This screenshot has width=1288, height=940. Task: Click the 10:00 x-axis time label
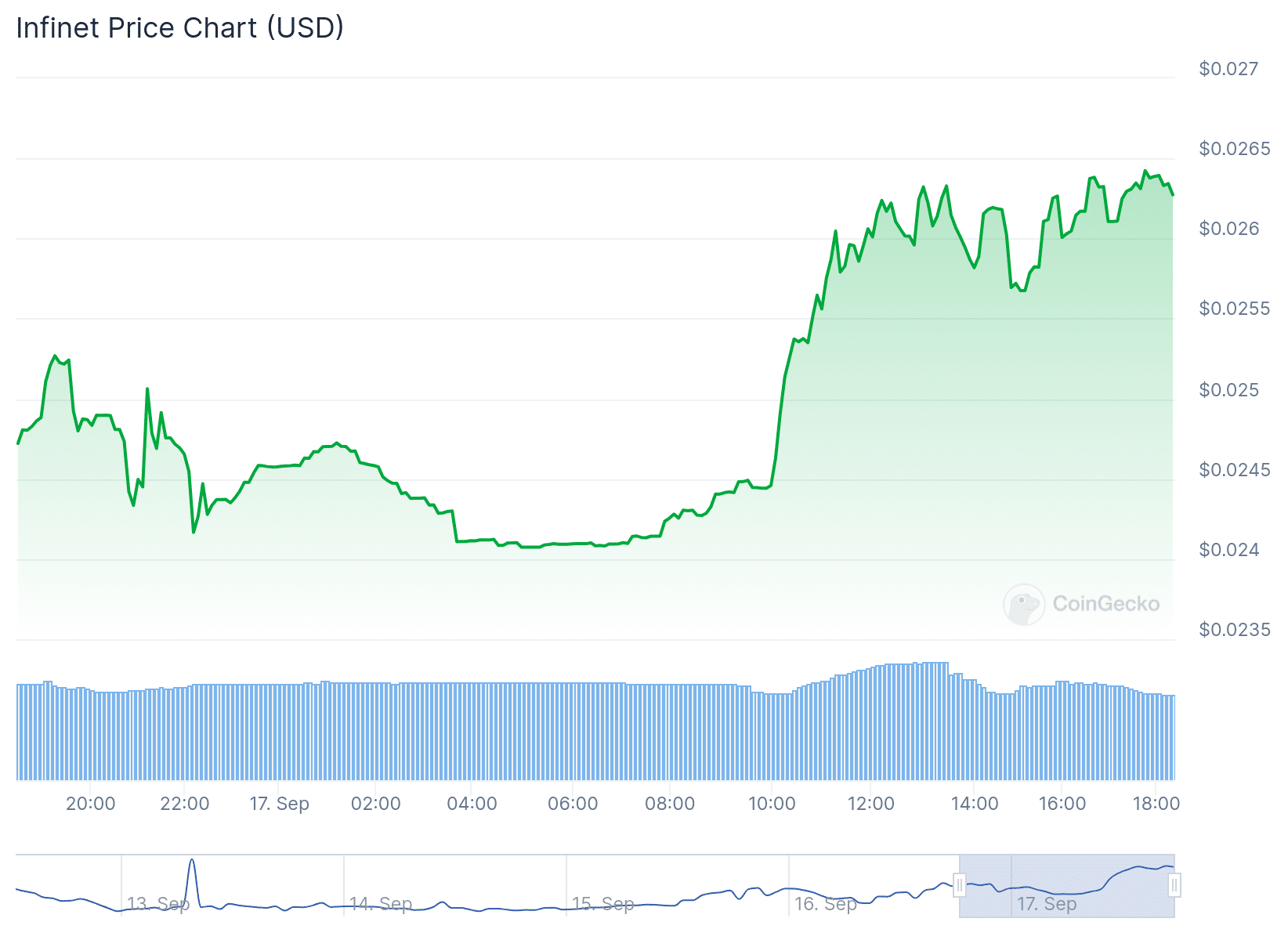click(772, 804)
